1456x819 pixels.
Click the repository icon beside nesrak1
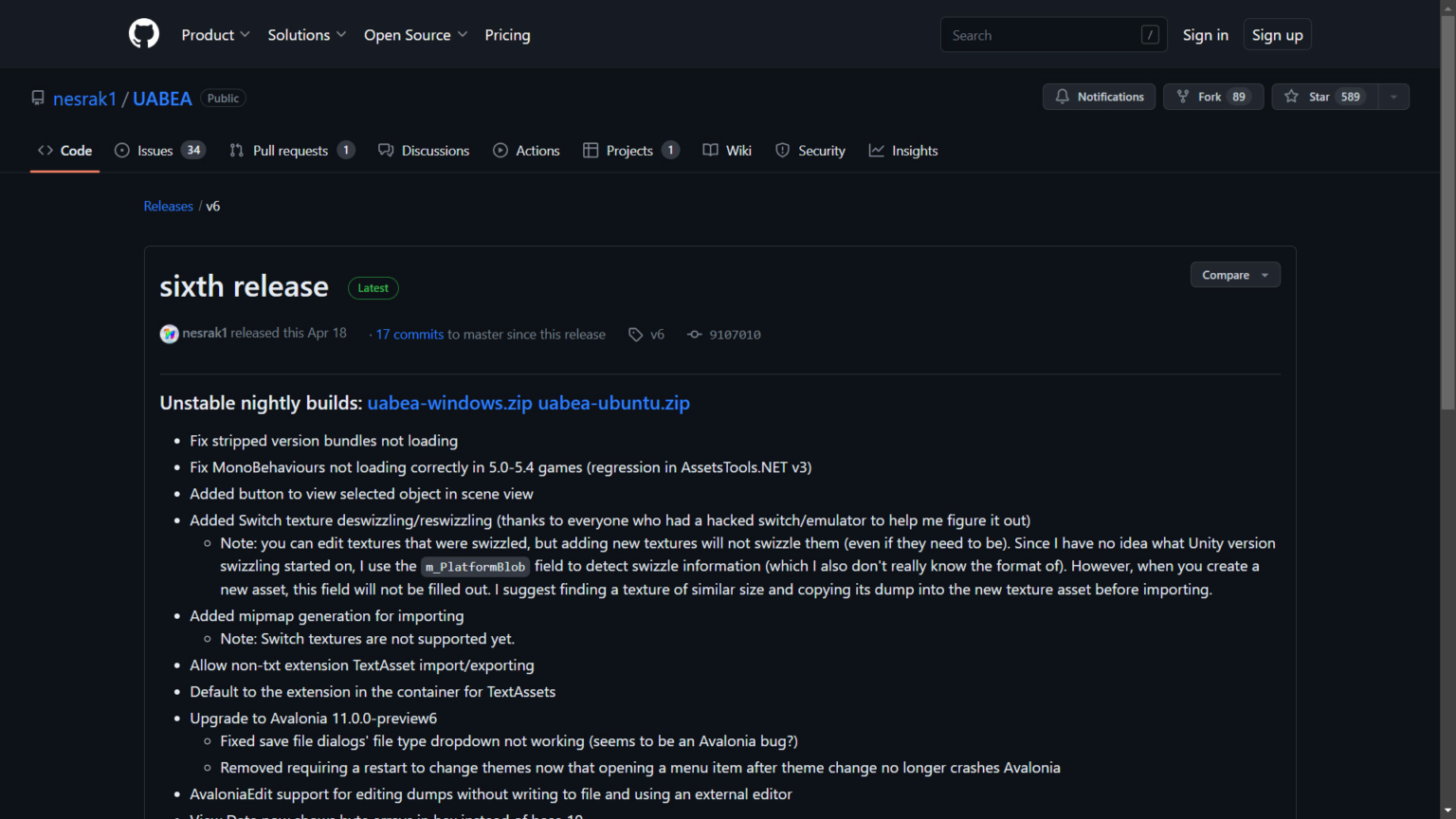pos(38,98)
